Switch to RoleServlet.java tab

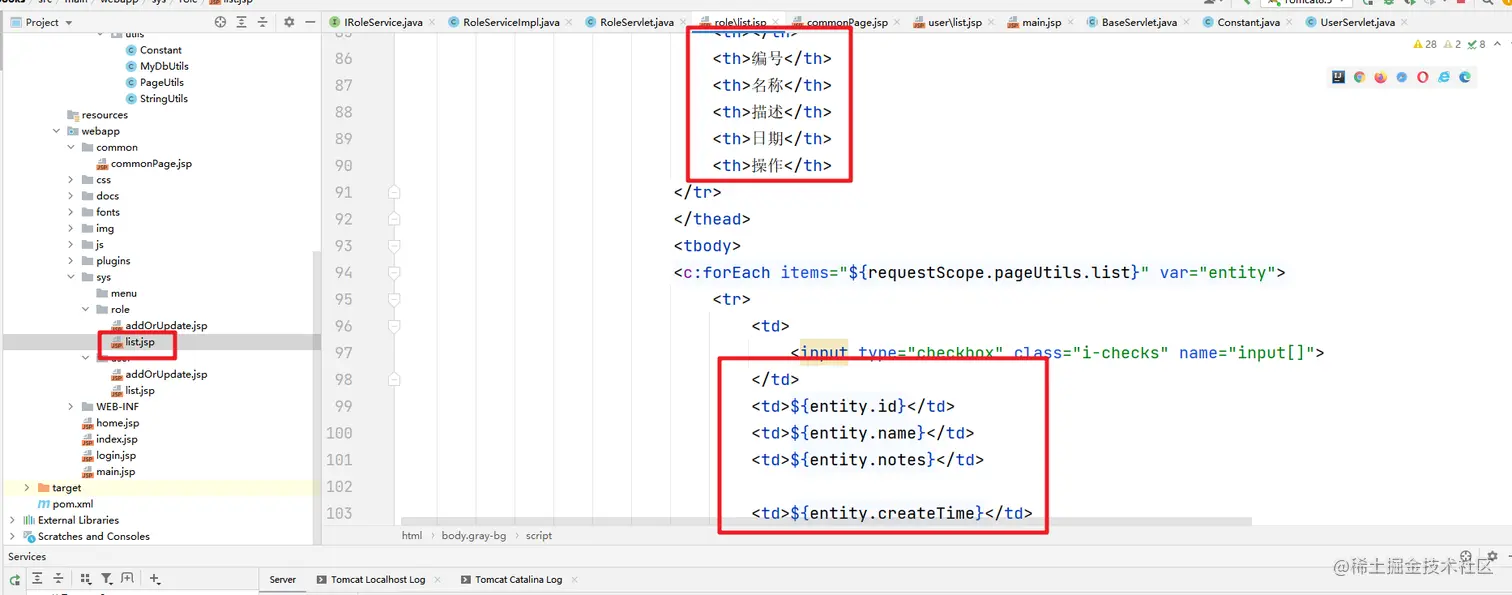(637, 22)
